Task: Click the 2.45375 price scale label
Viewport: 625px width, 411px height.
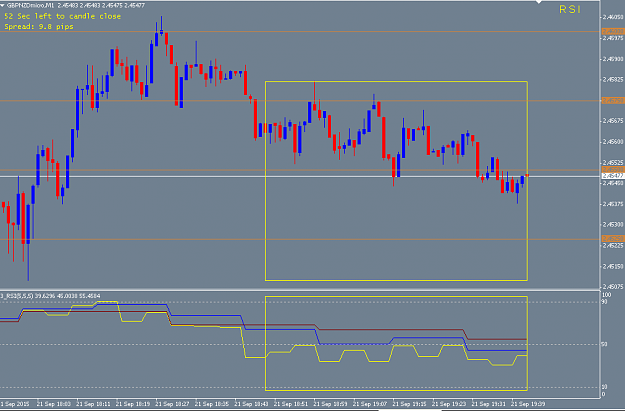Action: click(613, 204)
